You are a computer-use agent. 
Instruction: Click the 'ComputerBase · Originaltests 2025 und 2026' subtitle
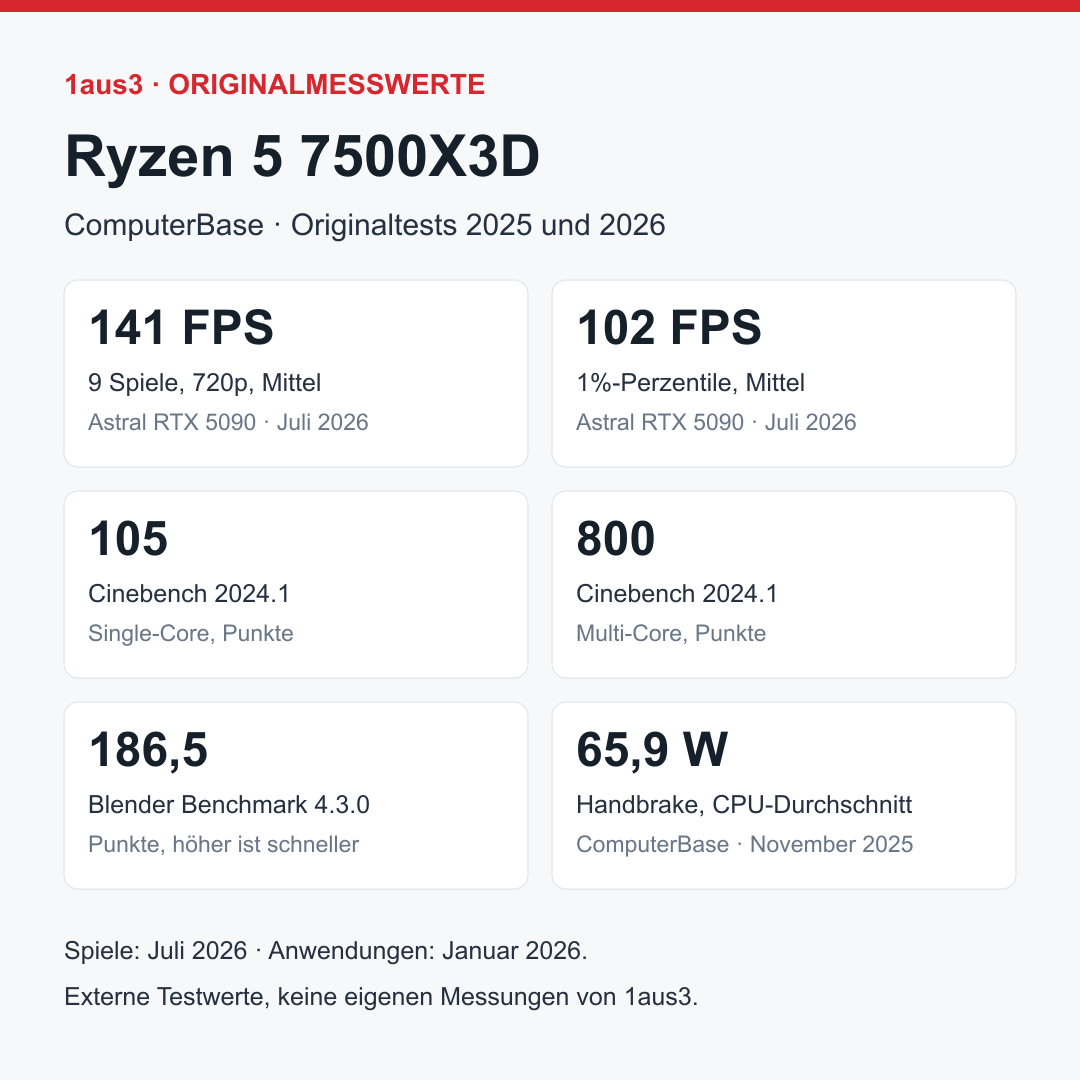pyautogui.click(x=365, y=225)
